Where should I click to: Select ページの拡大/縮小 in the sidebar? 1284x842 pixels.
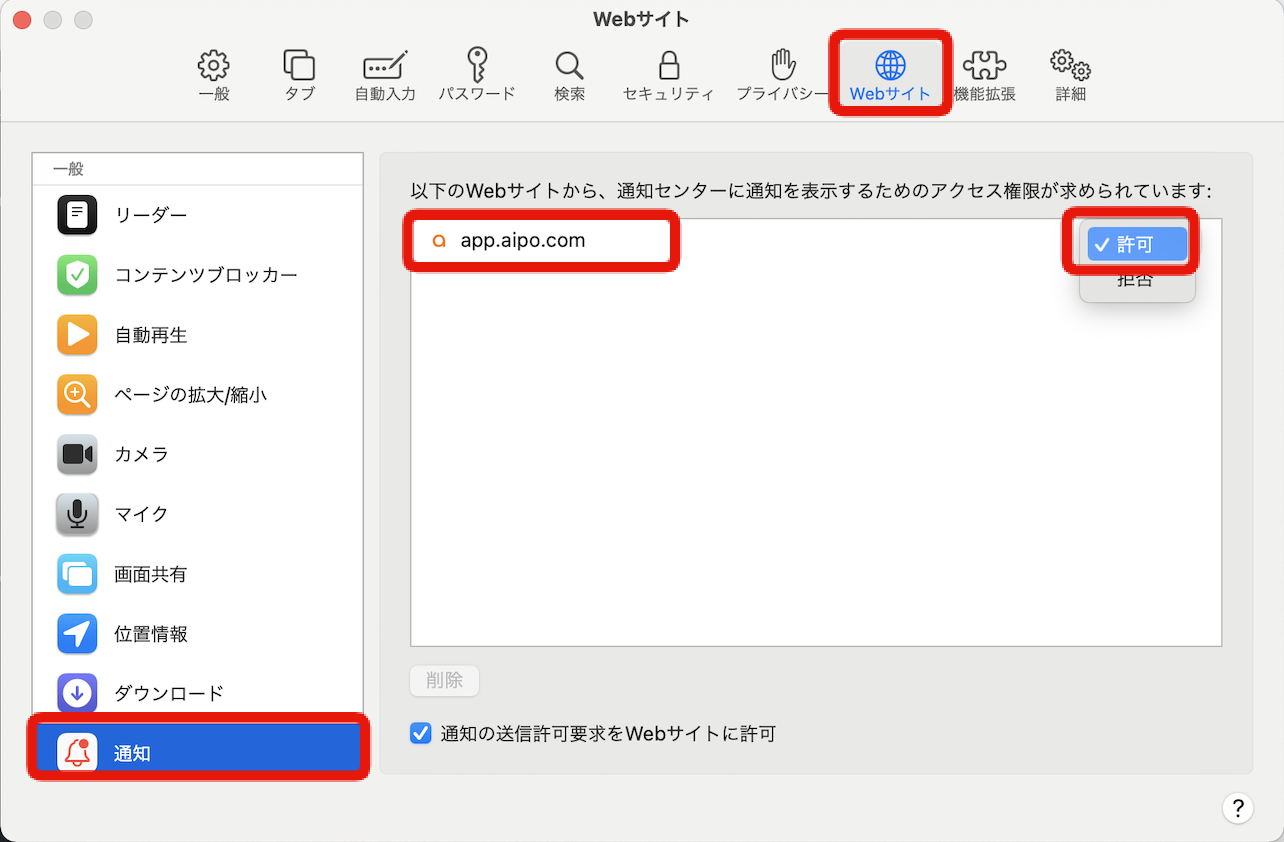pyautogui.click(x=197, y=394)
